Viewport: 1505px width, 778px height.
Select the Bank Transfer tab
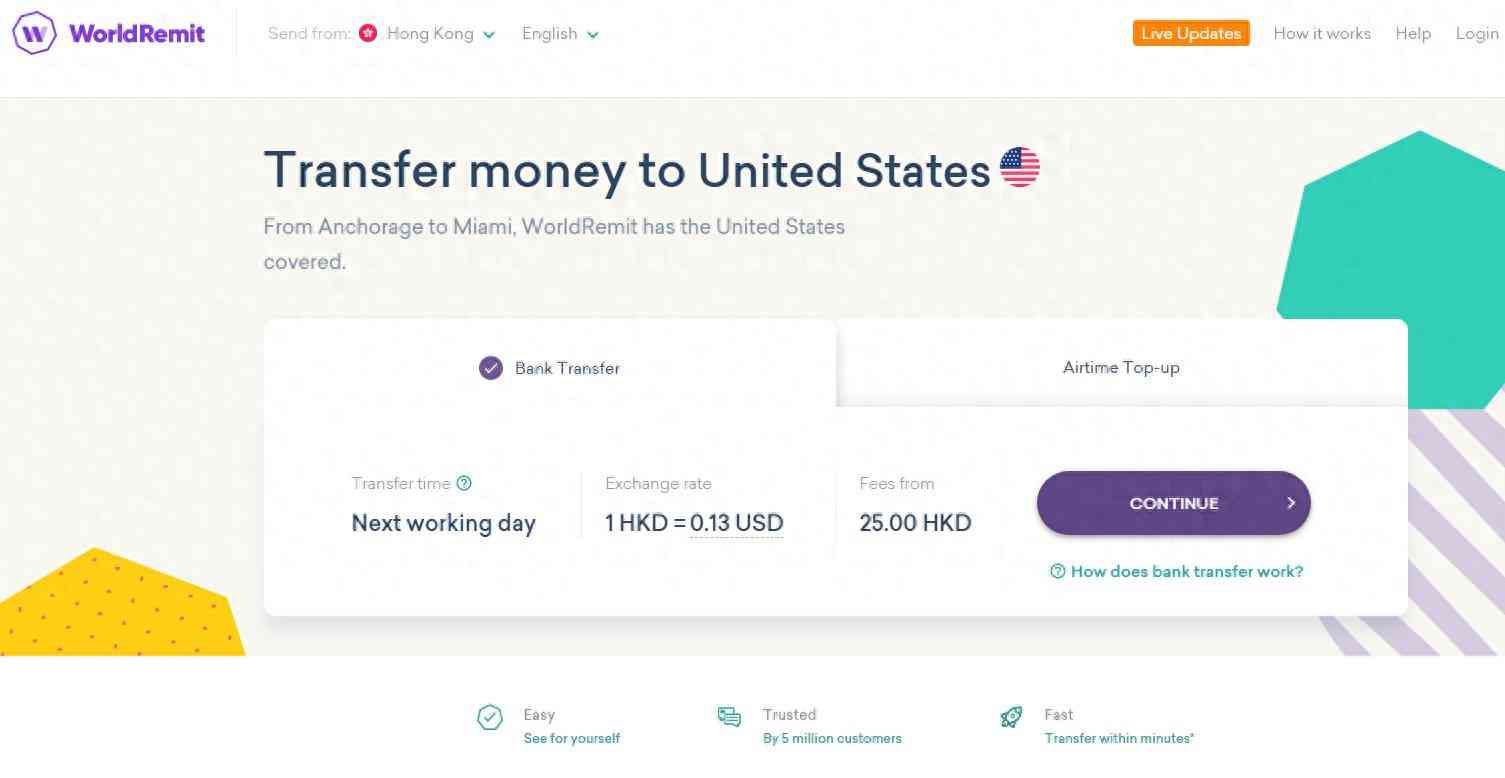click(x=567, y=368)
